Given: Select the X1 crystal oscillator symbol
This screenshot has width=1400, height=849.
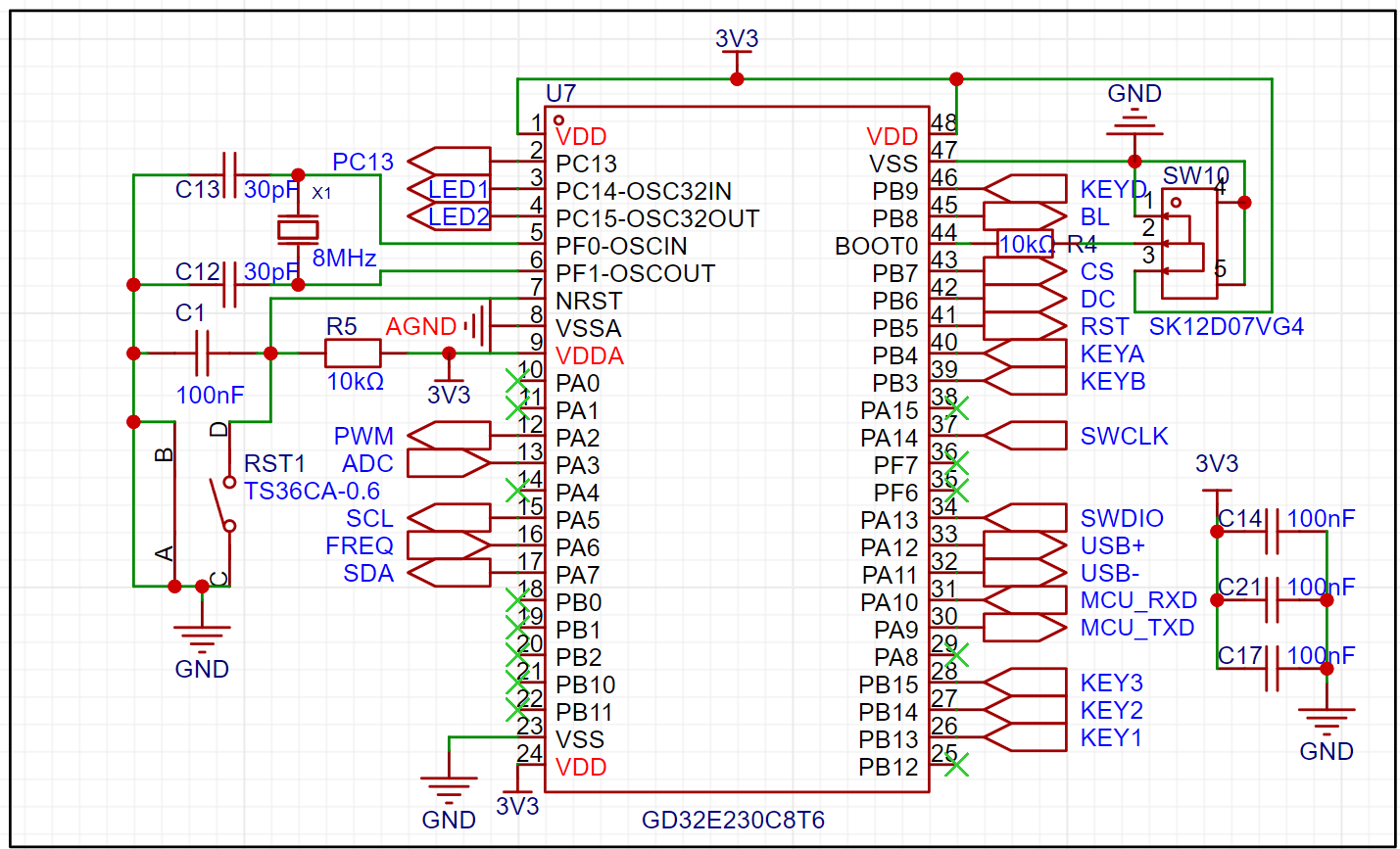Looking at the screenshot, I should (298, 229).
